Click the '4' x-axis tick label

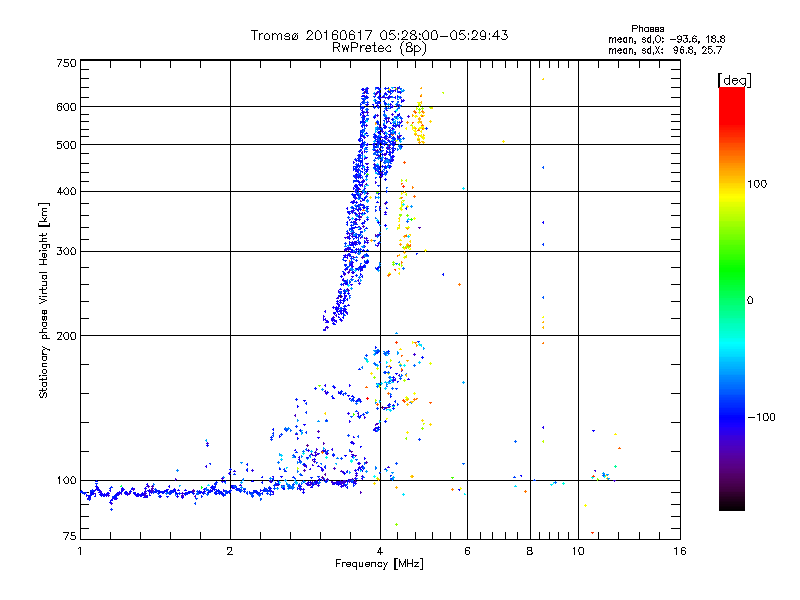click(x=380, y=551)
